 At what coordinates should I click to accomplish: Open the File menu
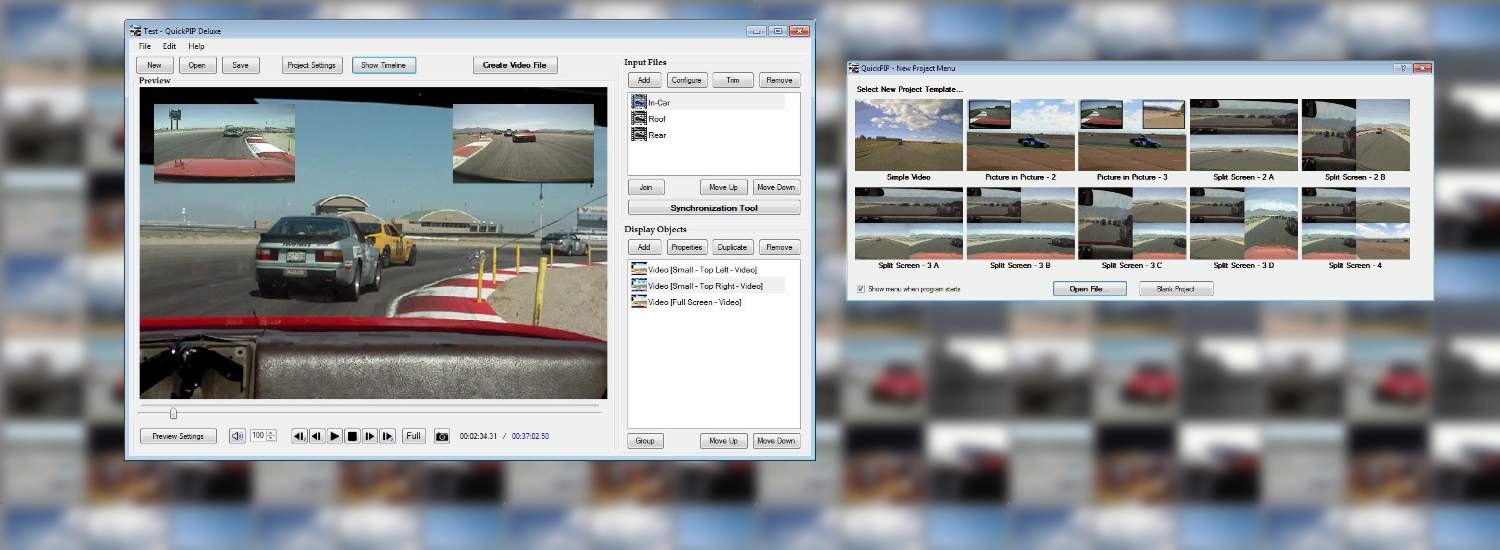point(145,46)
